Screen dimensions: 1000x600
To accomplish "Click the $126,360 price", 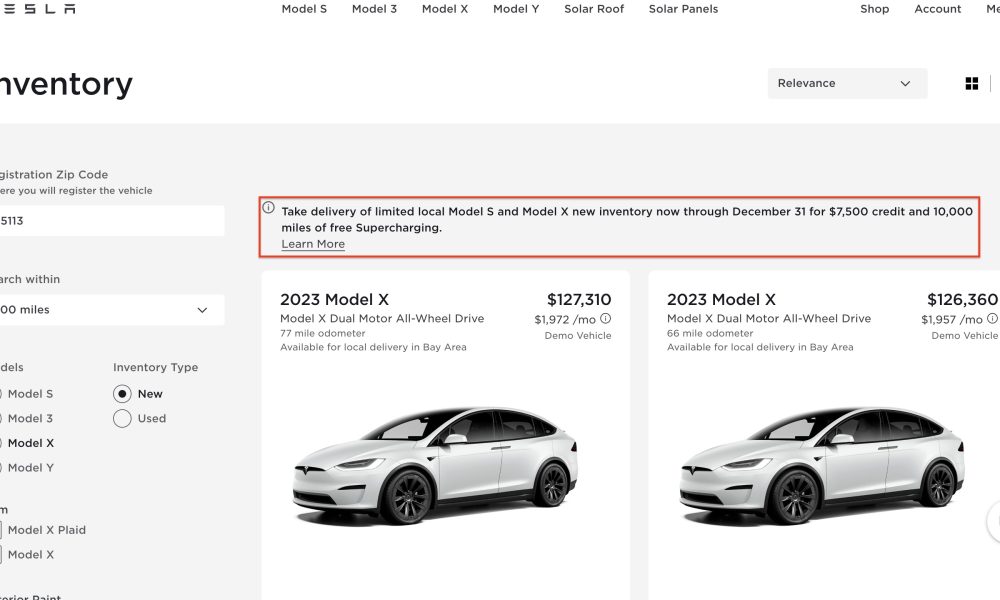I will point(962,300).
